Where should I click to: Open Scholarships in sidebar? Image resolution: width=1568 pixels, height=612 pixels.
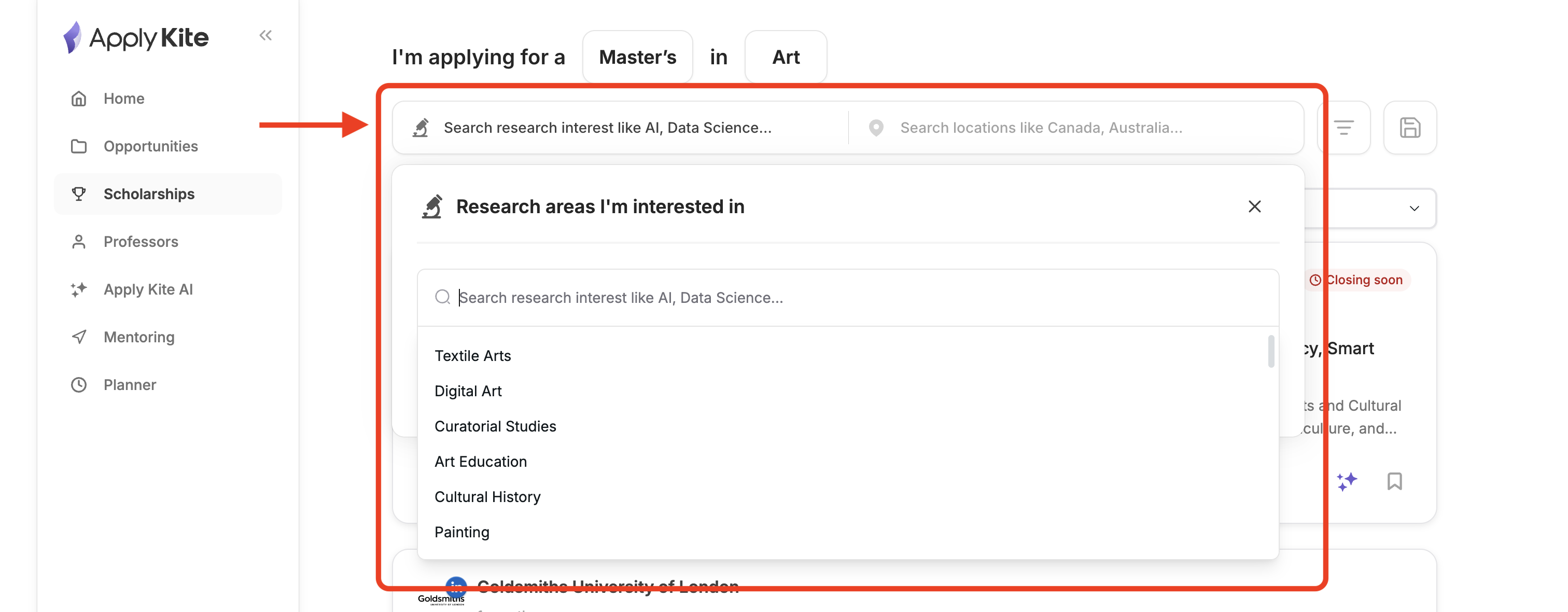click(x=149, y=193)
